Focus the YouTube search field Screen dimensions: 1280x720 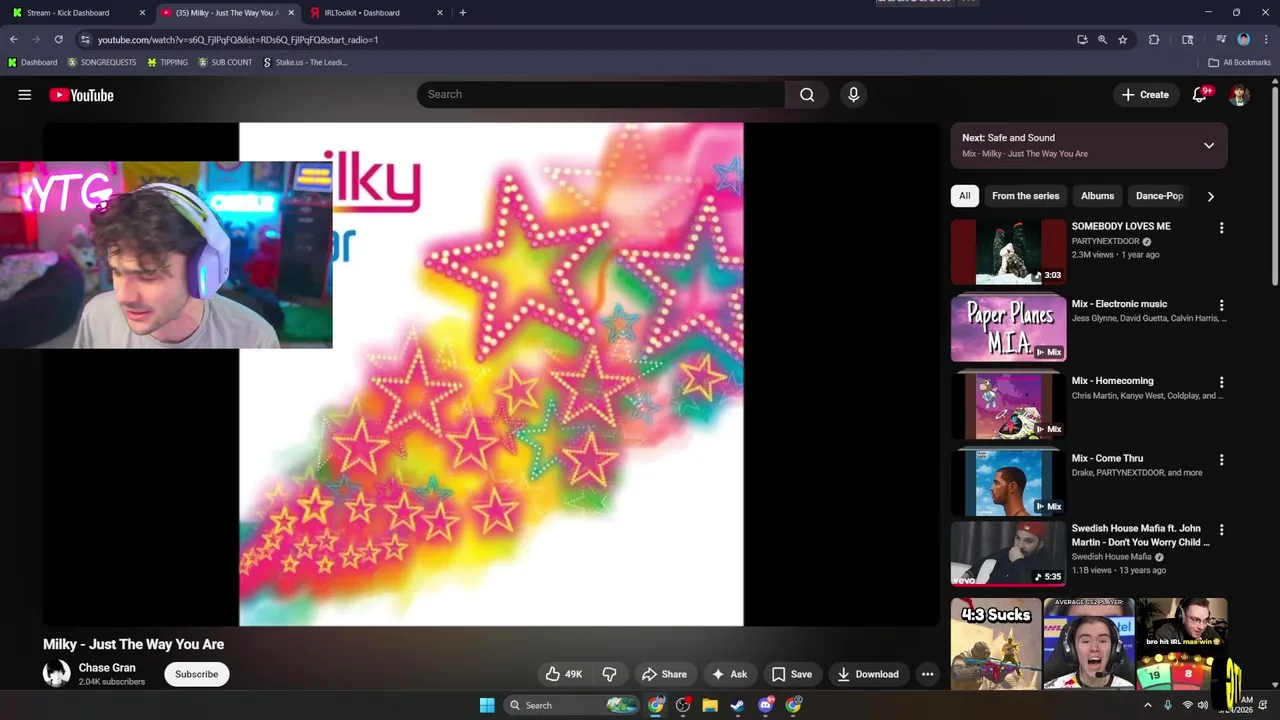pyautogui.click(x=601, y=94)
